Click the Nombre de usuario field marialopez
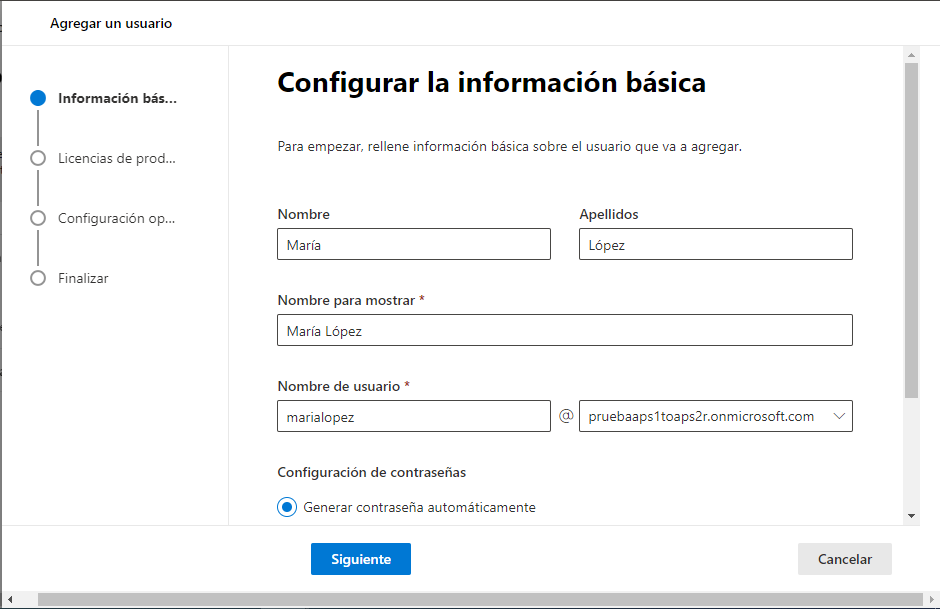The width and height of the screenshot is (940, 609). 414,416
